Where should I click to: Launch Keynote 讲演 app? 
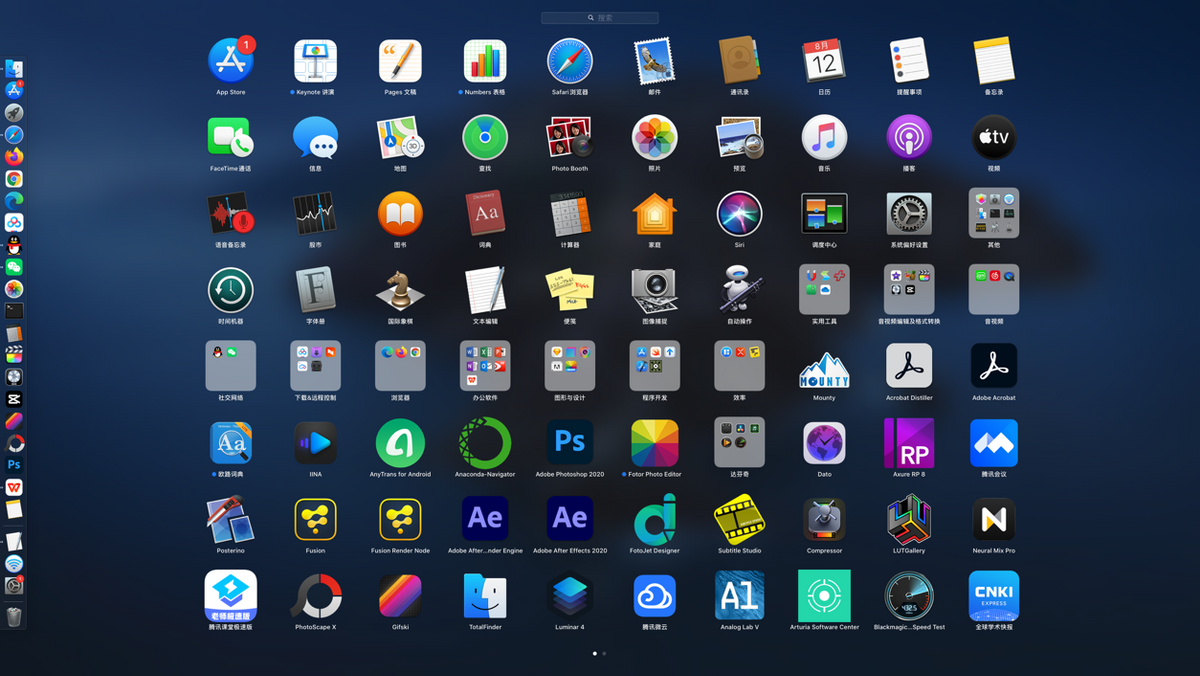click(315, 60)
